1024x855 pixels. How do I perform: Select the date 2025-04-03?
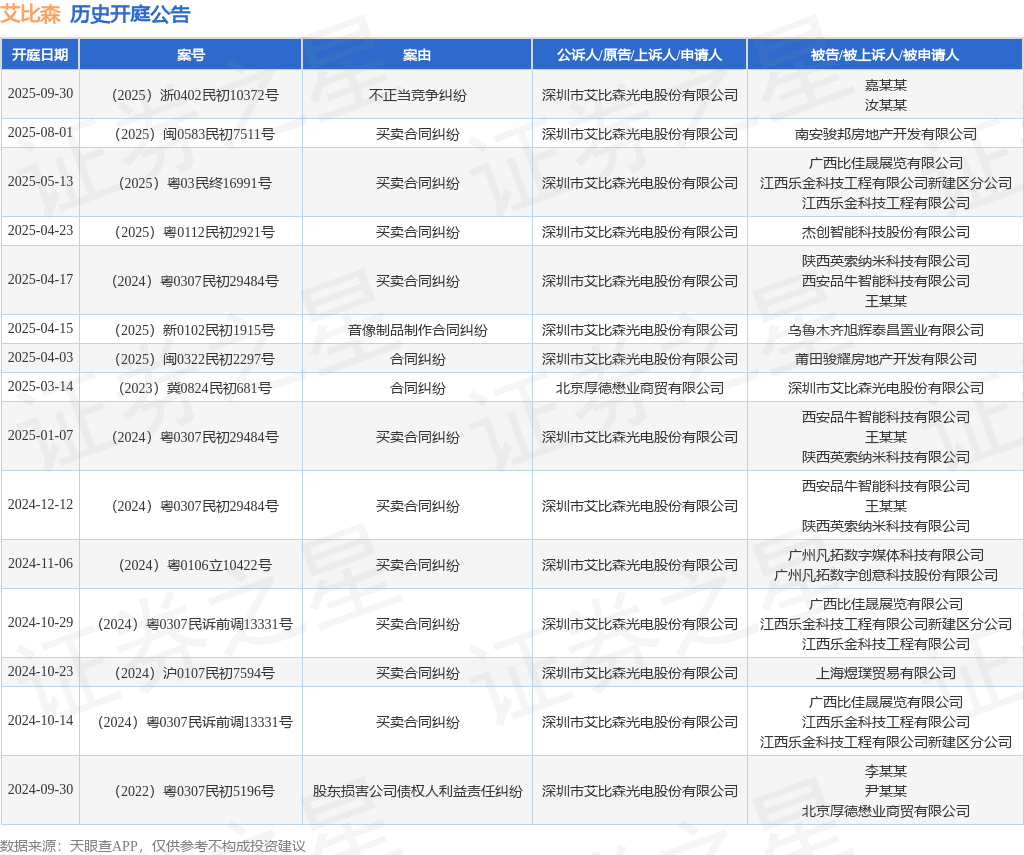pyautogui.click(x=40, y=357)
